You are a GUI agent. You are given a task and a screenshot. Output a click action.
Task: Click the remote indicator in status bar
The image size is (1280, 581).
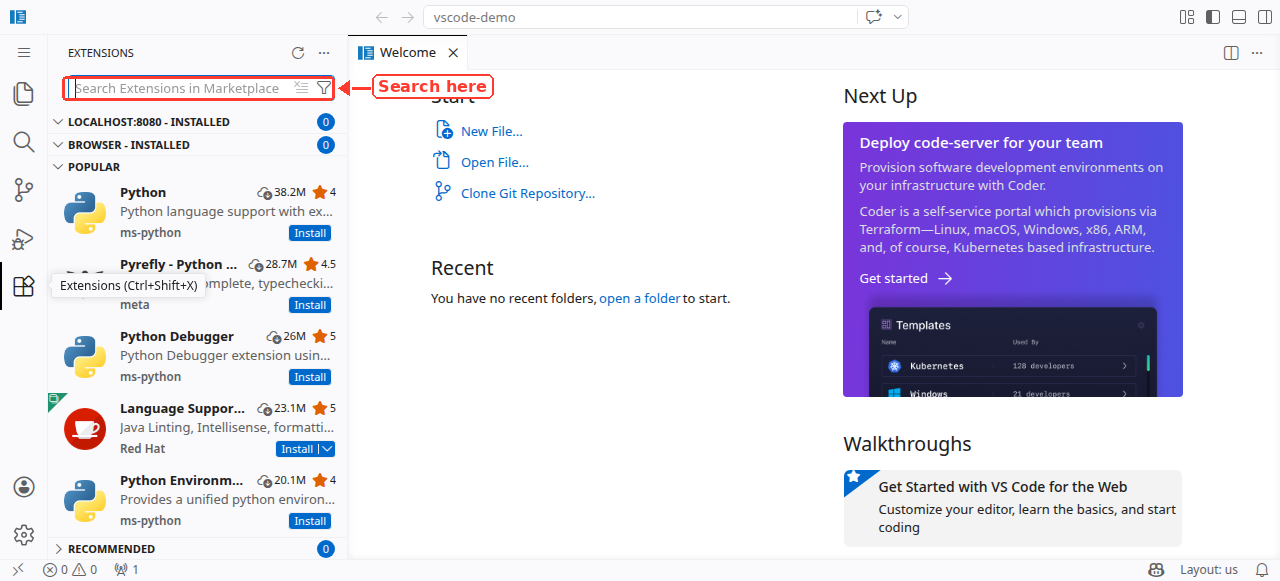click(18, 570)
